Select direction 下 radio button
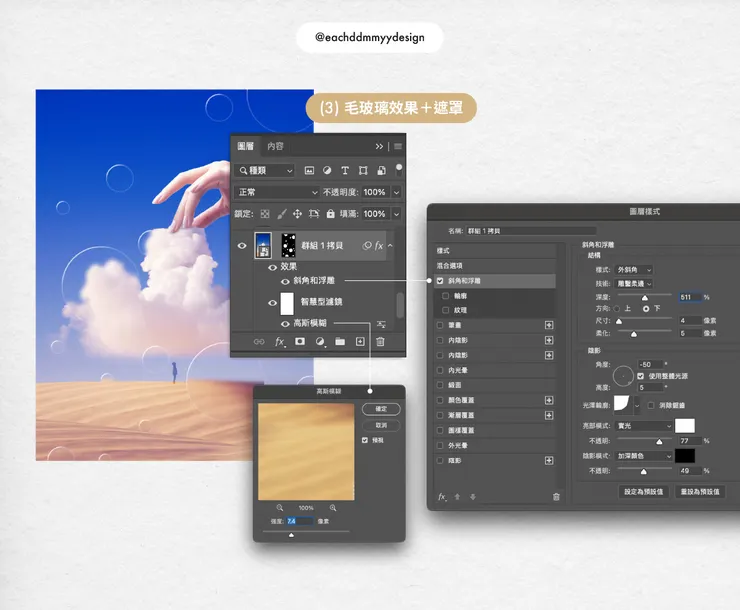This screenshot has width=740, height=610. [646, 309]
